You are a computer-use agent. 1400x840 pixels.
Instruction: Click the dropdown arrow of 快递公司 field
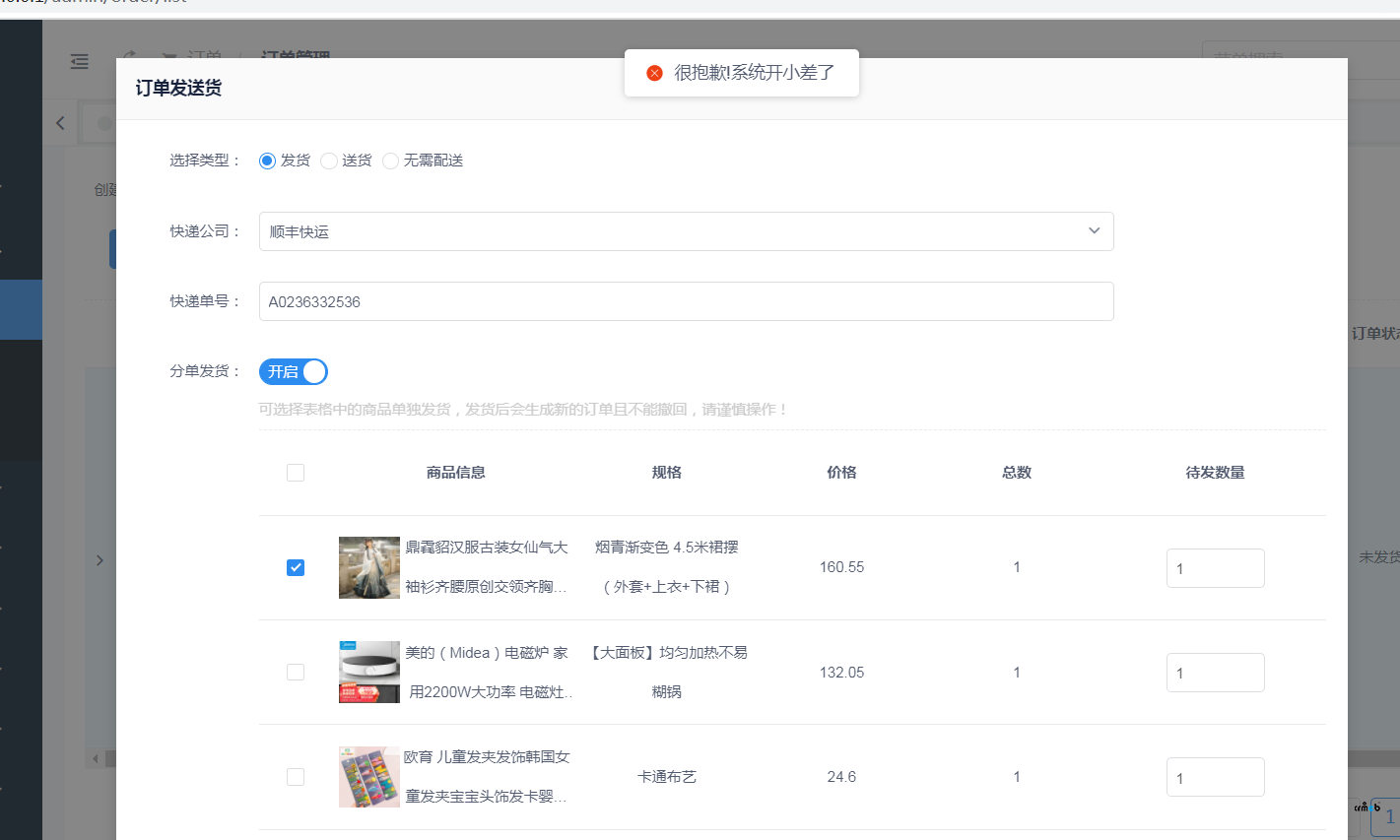(1094, 230)
